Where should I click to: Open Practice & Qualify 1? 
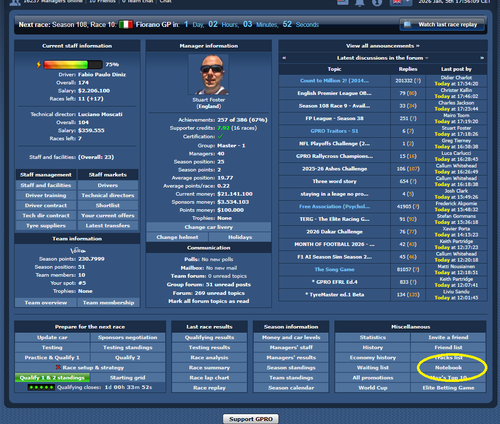[52, 357]
